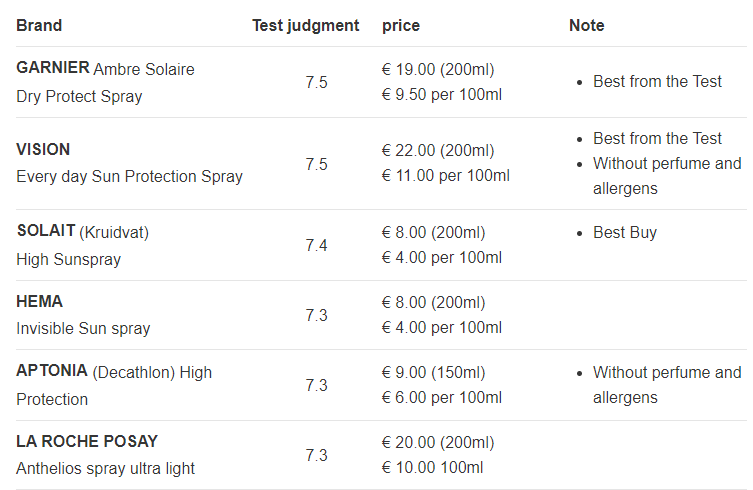Click SOLAIT's 7.4 test score
Viewport: 753px width, 490px height.
pos(316,245)
